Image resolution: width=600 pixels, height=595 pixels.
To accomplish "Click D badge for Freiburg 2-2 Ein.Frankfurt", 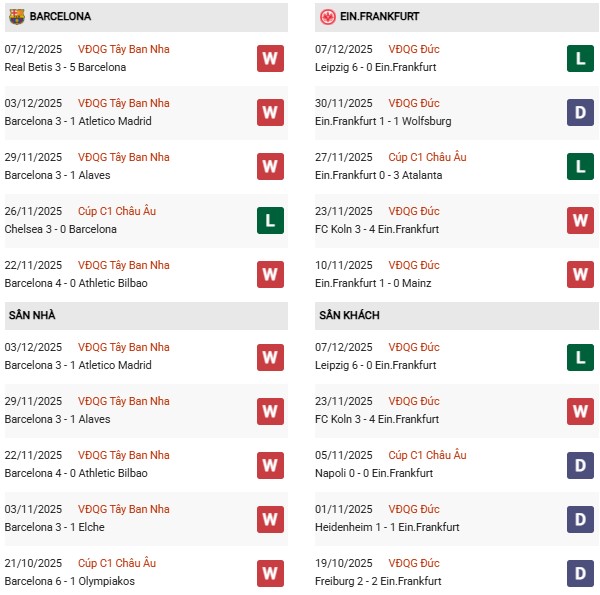I will 580,573.
